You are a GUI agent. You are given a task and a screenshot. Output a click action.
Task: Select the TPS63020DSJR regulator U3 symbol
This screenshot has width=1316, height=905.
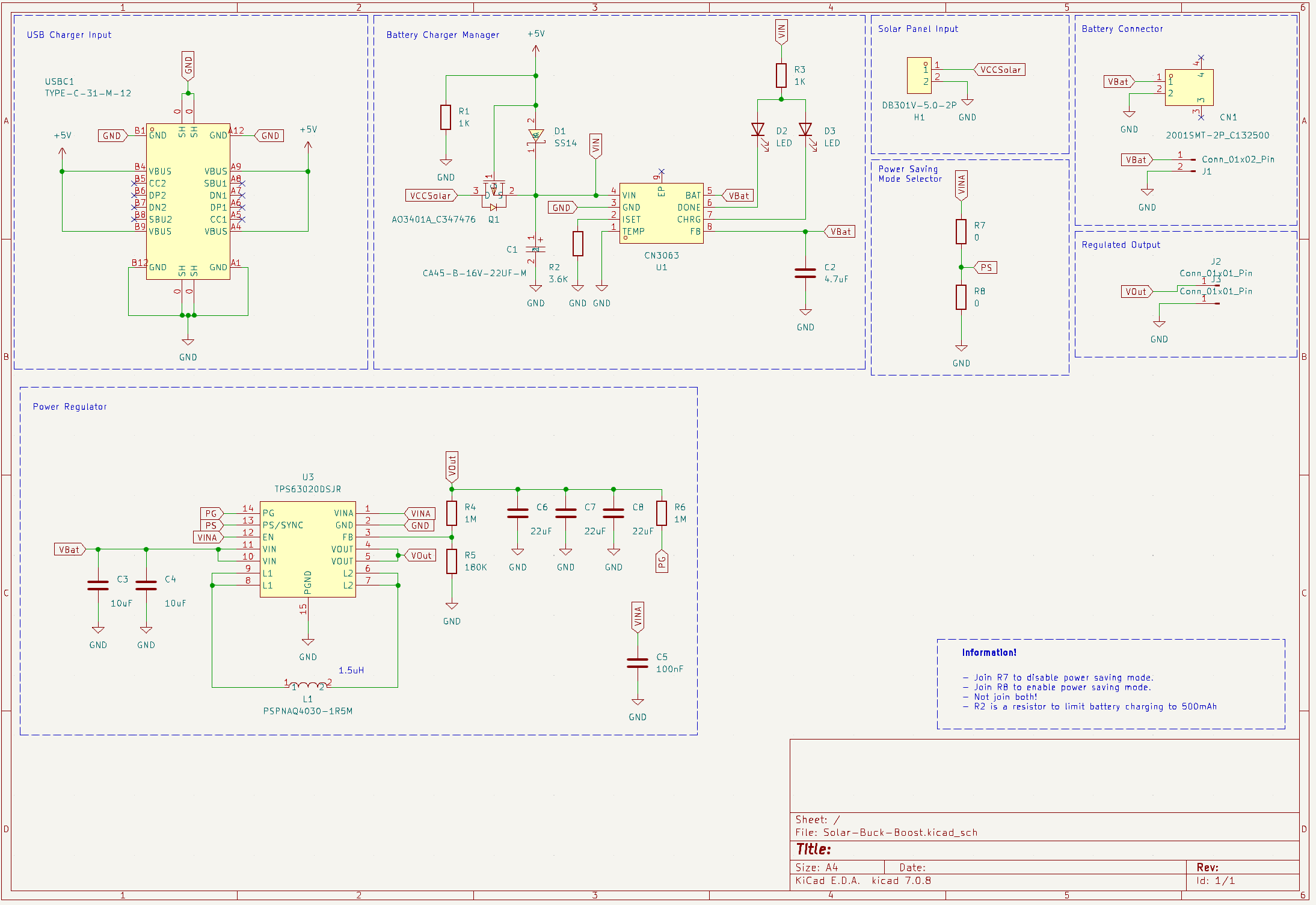coord(307,549)
